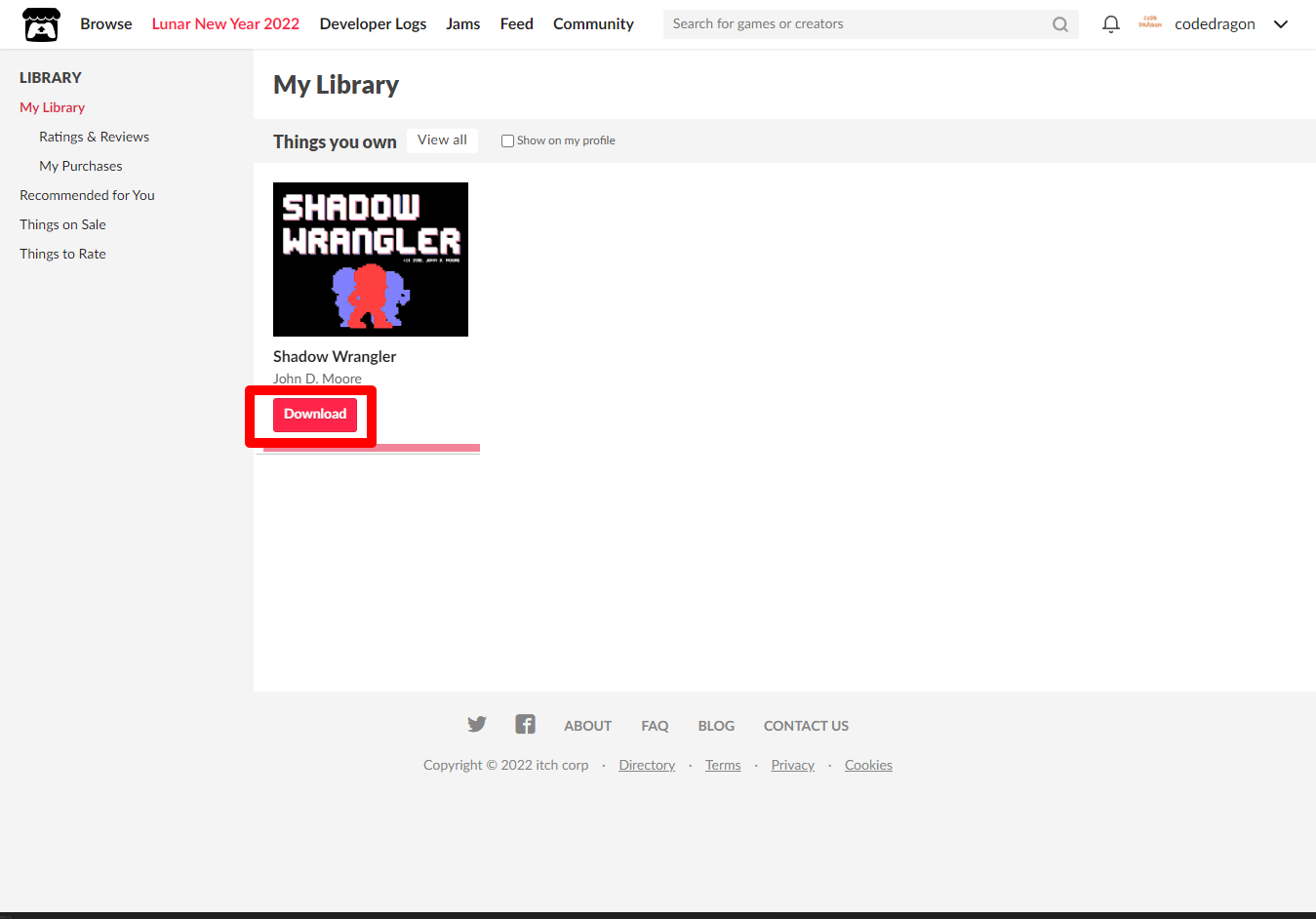Open Things to Rate
This screenshot has width=1316, height=919.
pos(62,254)
